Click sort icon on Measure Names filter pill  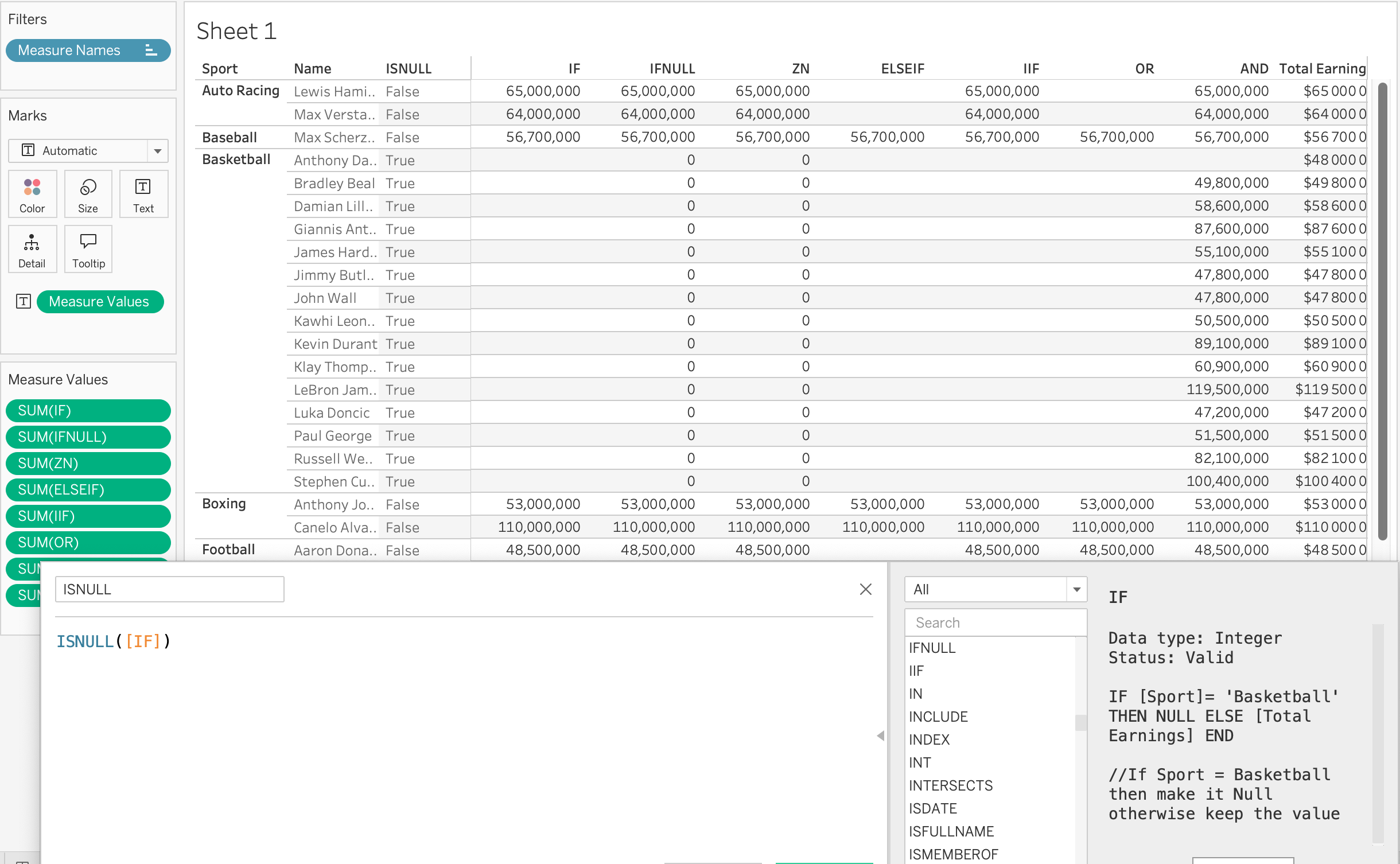click(150, 50)
